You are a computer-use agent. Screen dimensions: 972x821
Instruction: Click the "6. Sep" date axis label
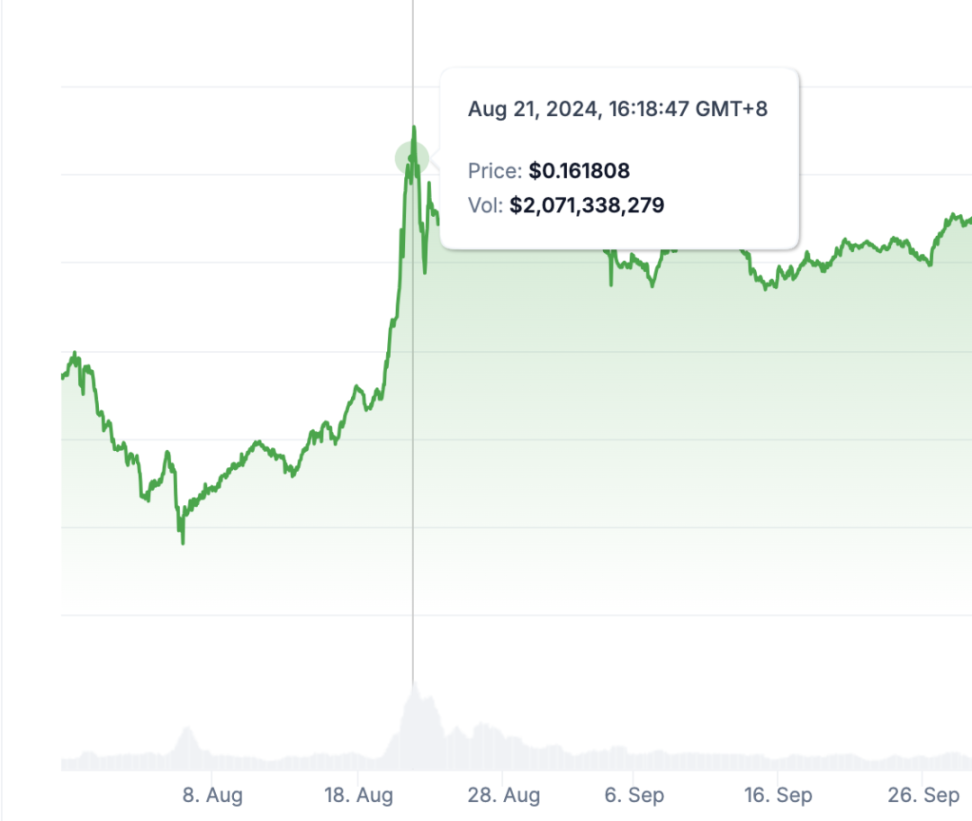635,796
